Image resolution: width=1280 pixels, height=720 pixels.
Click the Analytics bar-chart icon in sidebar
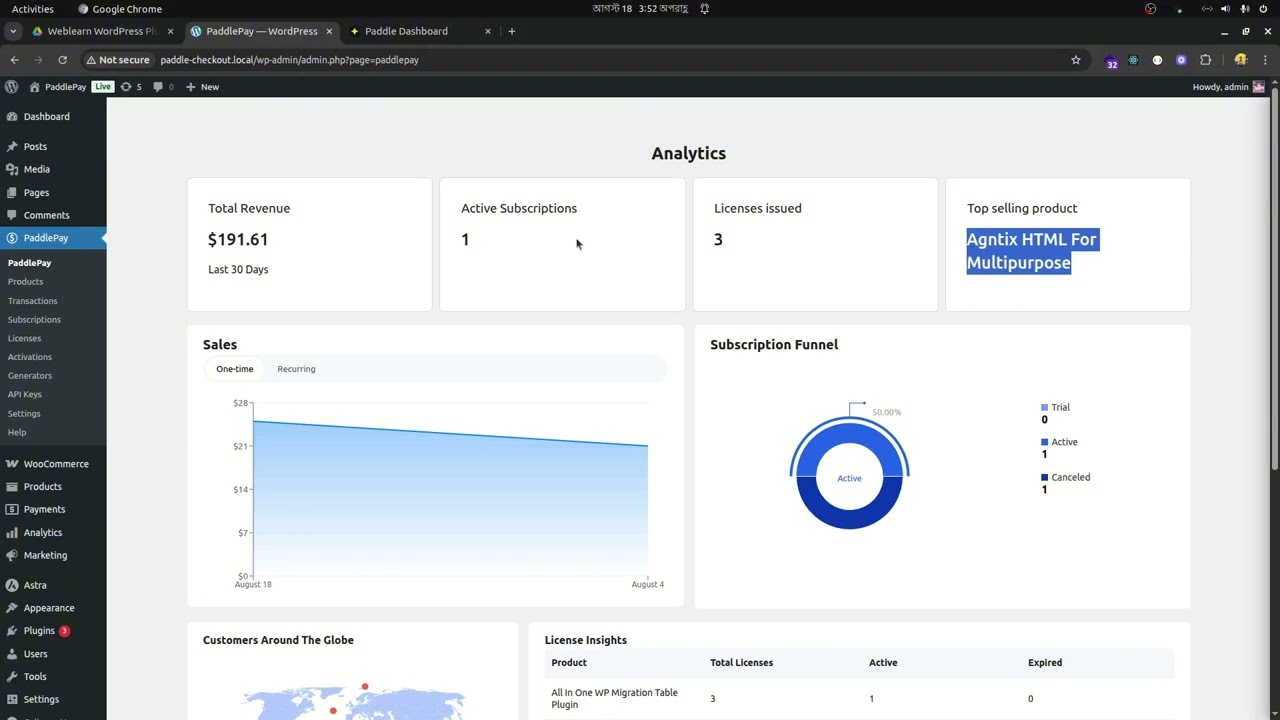pyautogui.click(x=12, y=532)
